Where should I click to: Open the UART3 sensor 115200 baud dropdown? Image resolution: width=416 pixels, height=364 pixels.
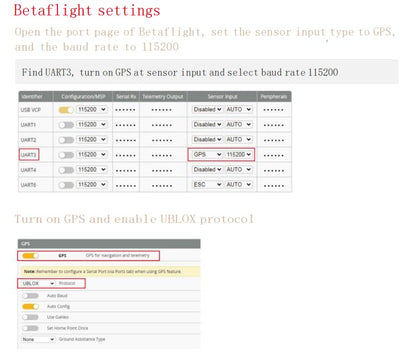coord(238,155)
